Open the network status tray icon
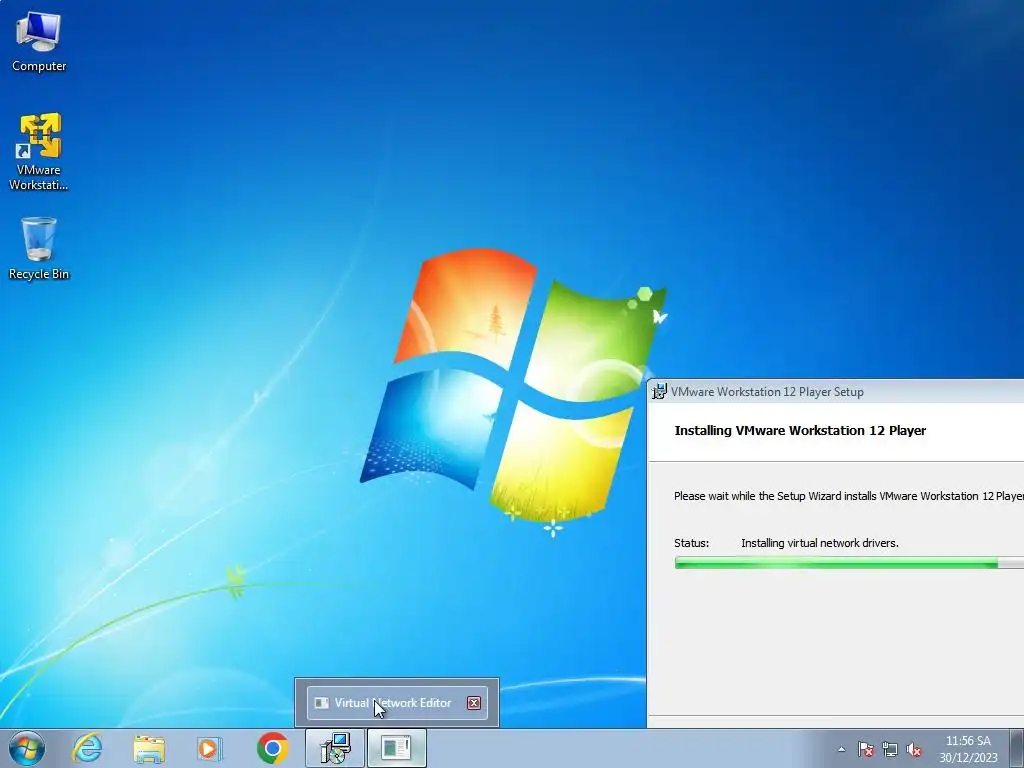This screenshot has height=768, width=1024. pyautogui.click(x=889, y=750)
